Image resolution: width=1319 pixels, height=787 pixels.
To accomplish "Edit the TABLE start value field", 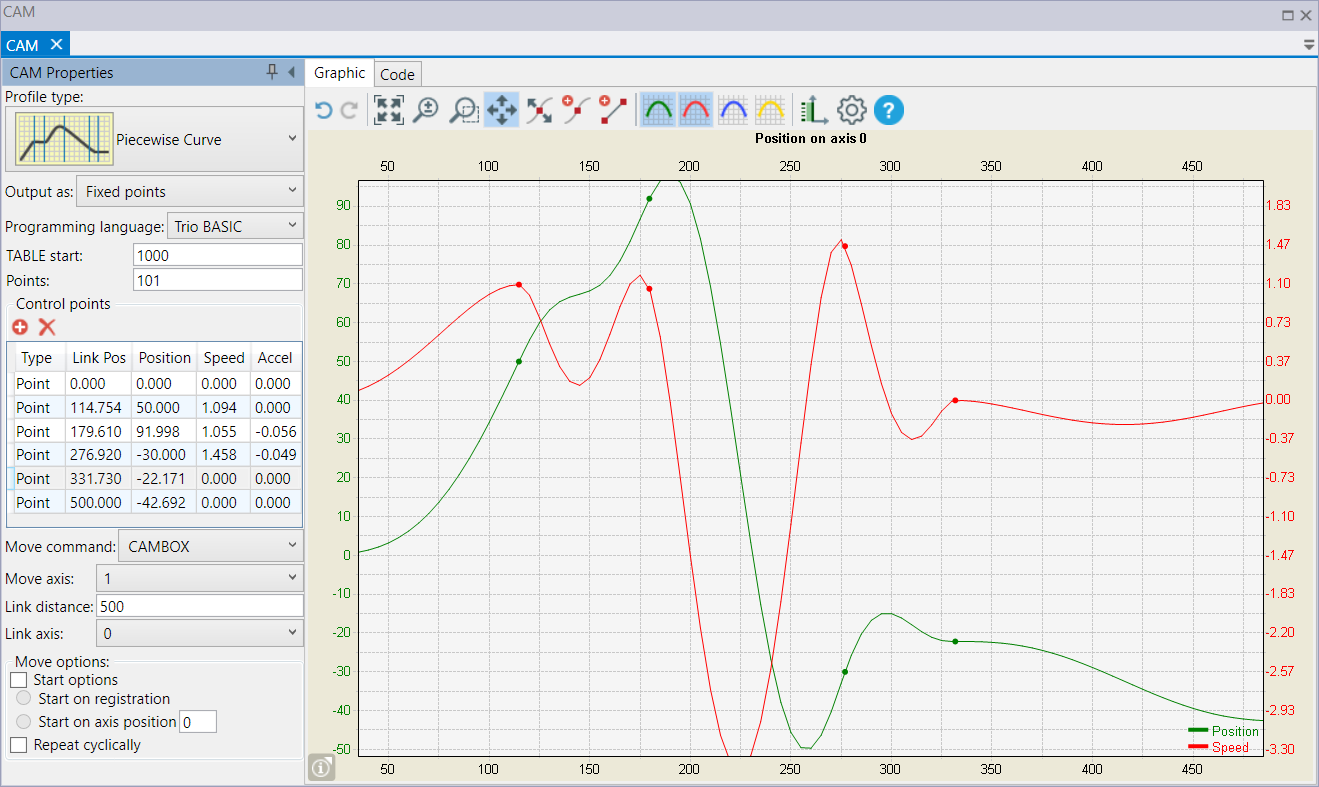I will (x=217, y=254).
